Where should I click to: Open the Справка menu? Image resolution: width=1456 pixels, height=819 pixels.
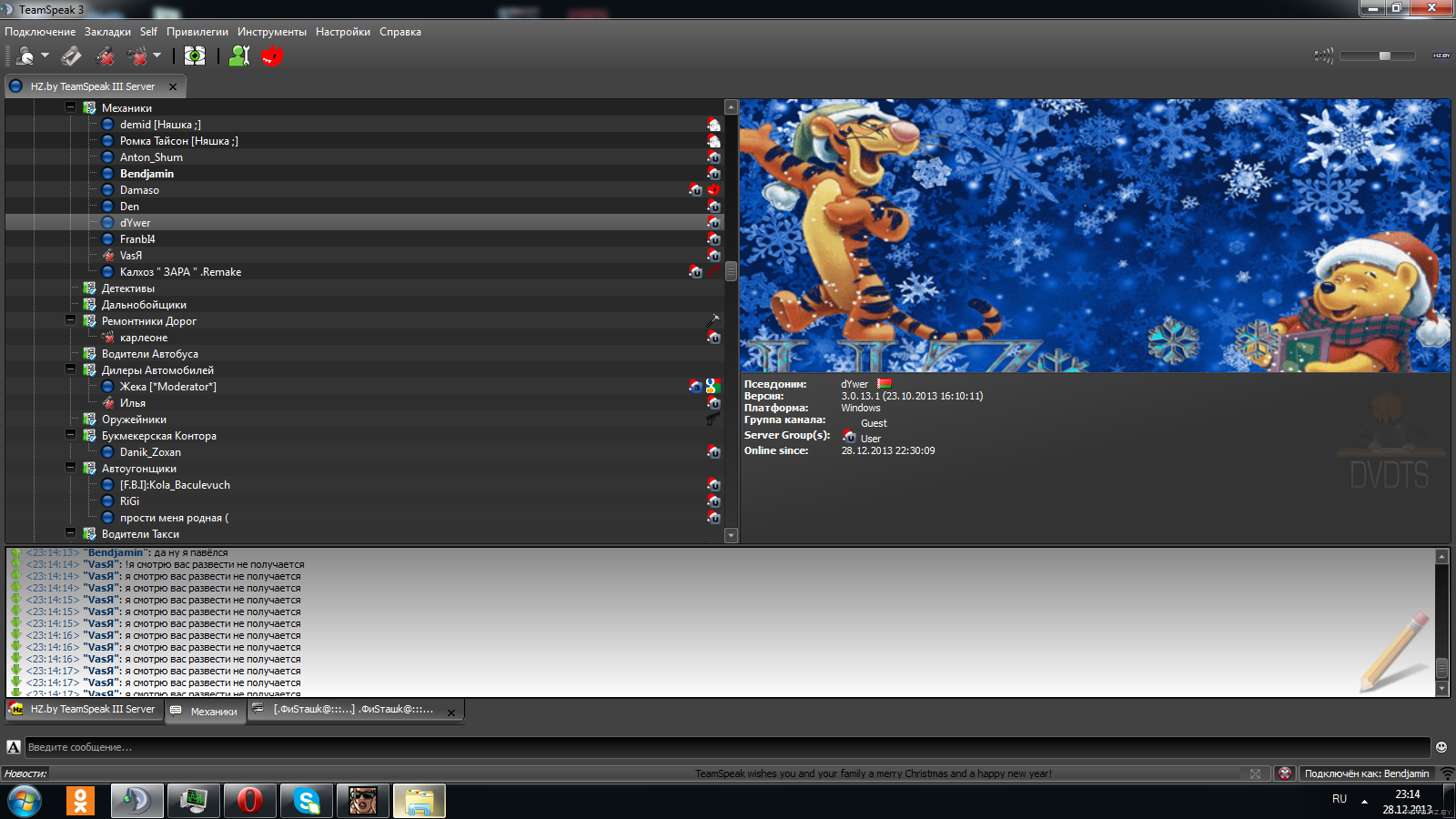point(400,32)
